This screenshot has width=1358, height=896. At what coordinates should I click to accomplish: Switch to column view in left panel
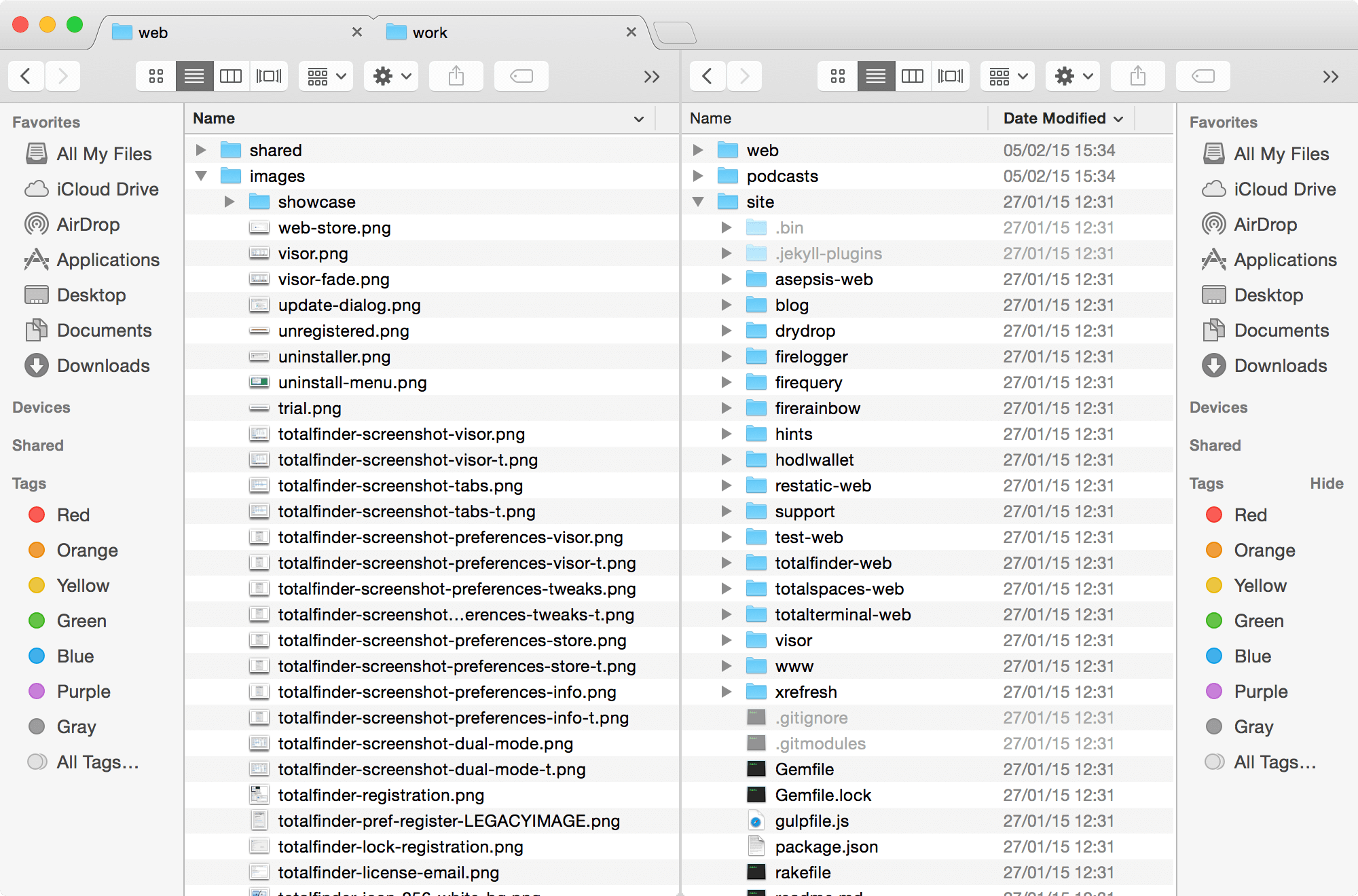click(x=230, y=76)
